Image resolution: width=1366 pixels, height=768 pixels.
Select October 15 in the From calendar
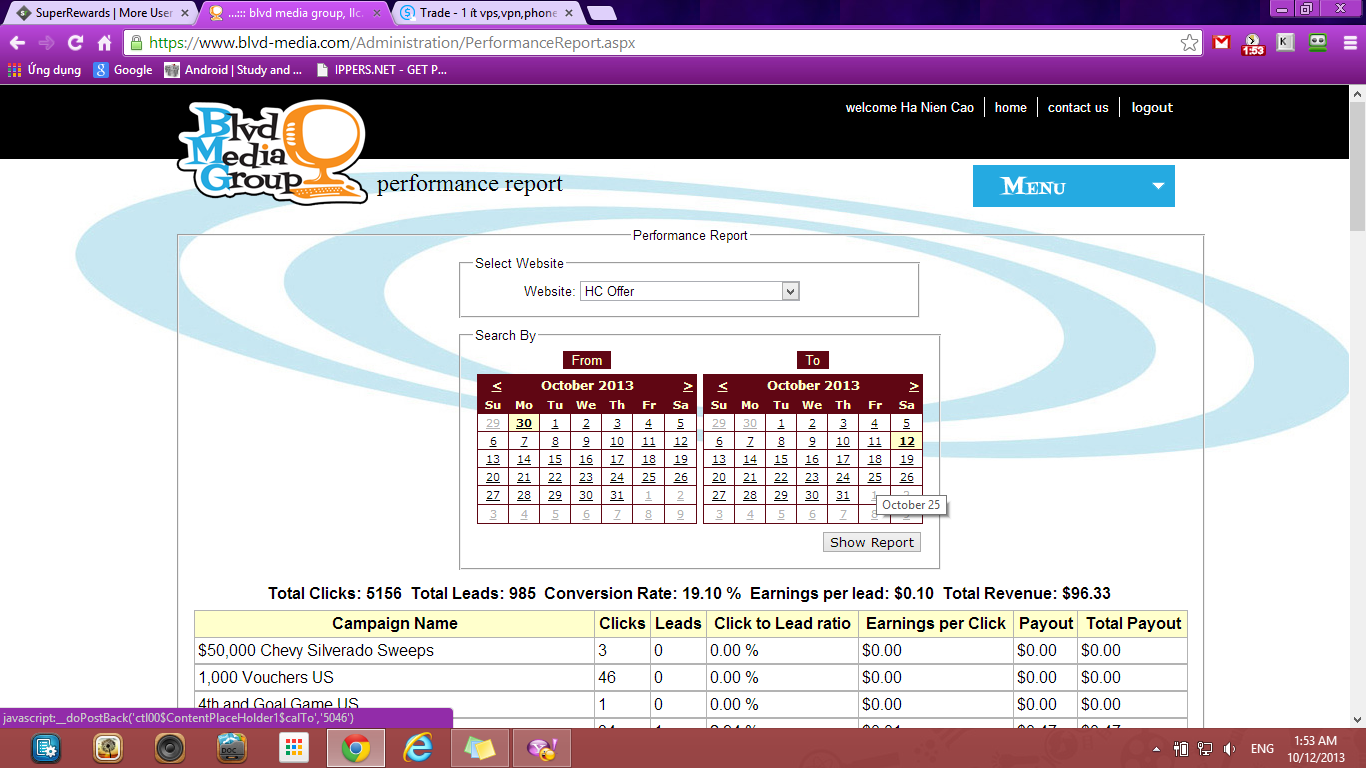555,459
